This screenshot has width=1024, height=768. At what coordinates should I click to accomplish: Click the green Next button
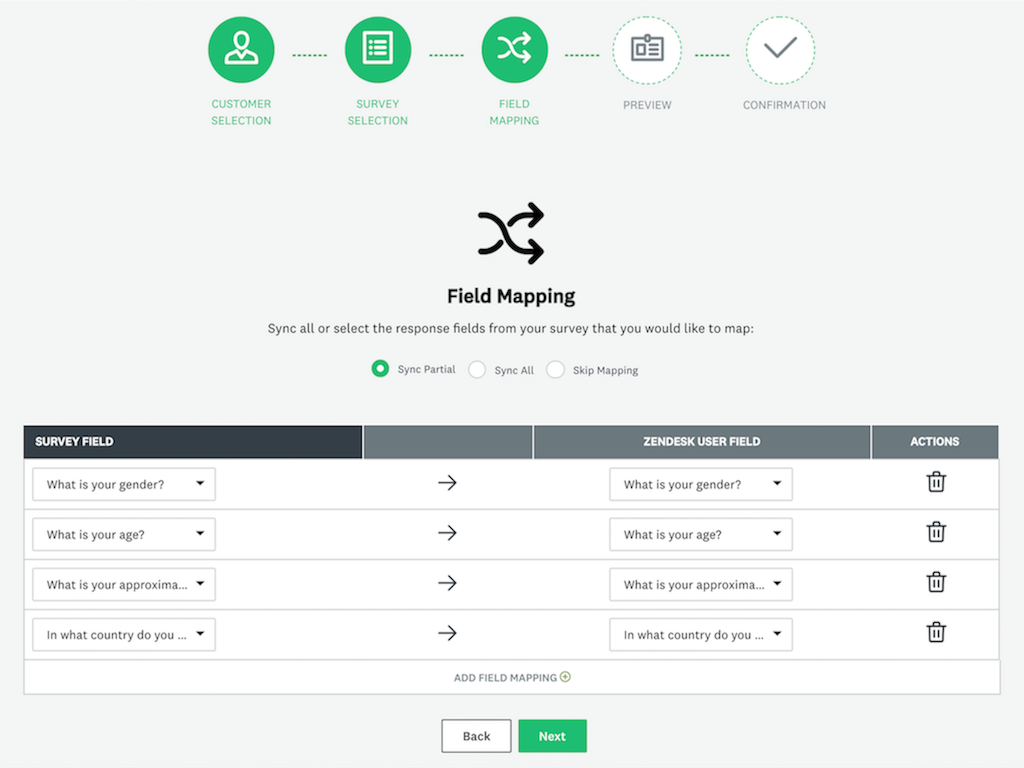552,736
